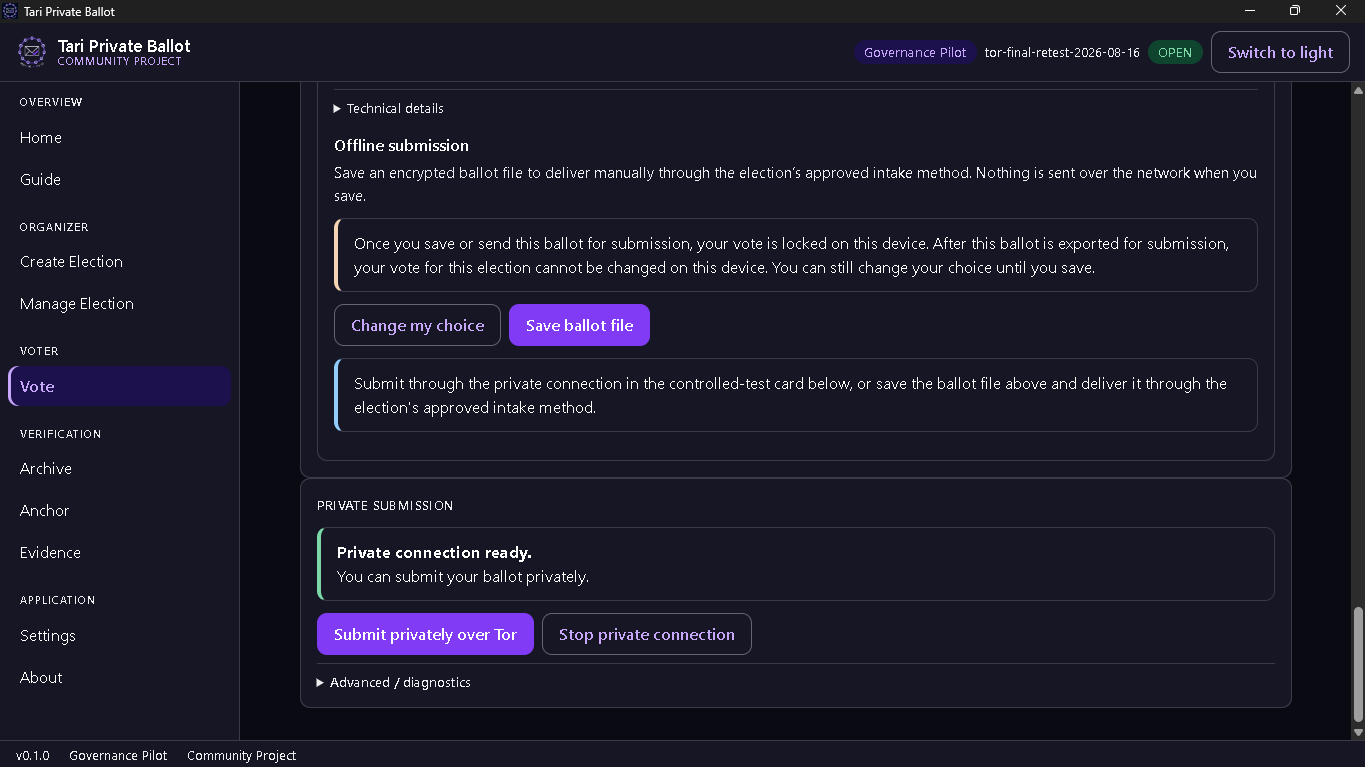Screen dimensions: 1365x767
Task: Open the Guide page
Action: click(119, 180)
